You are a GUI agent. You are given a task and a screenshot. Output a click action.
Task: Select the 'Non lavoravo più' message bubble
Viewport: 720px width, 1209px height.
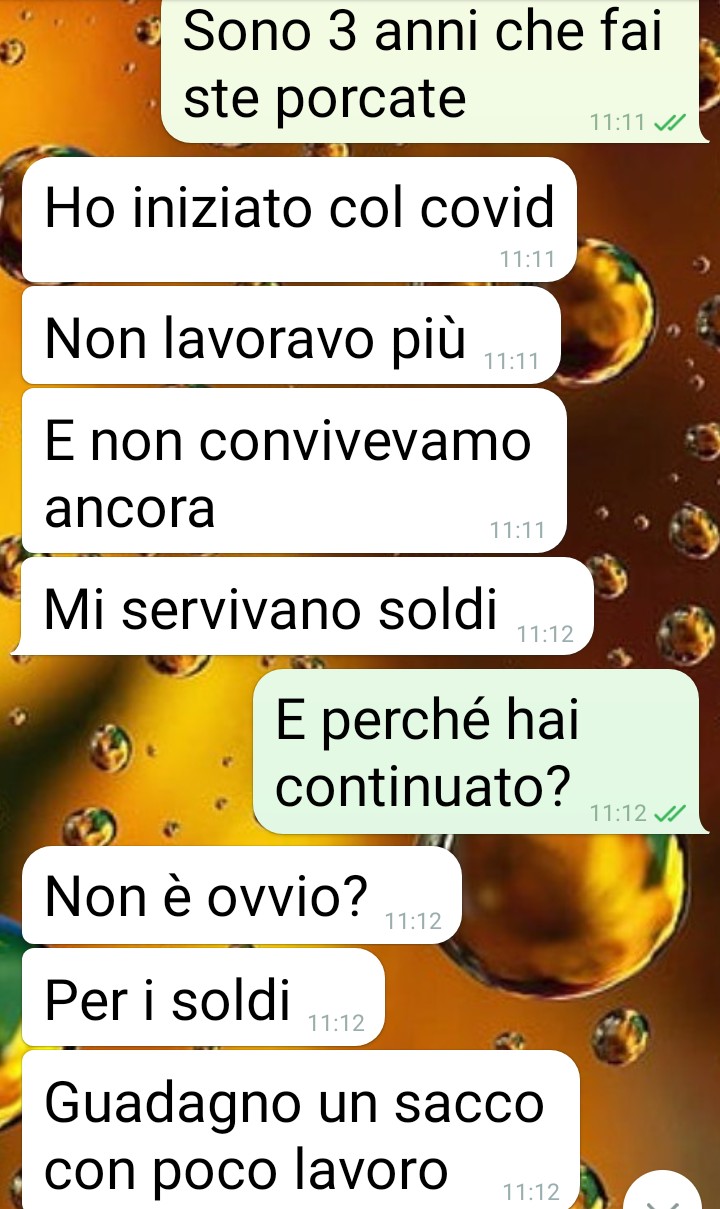pos(291,336)
